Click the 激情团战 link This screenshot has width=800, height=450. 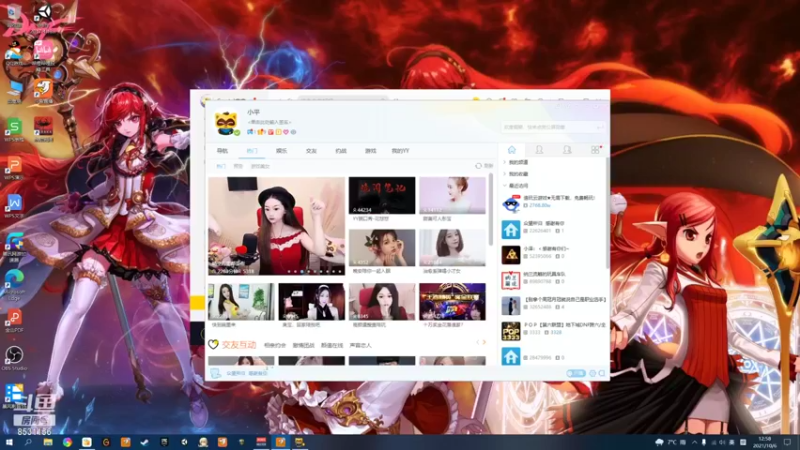click(304, 345)
